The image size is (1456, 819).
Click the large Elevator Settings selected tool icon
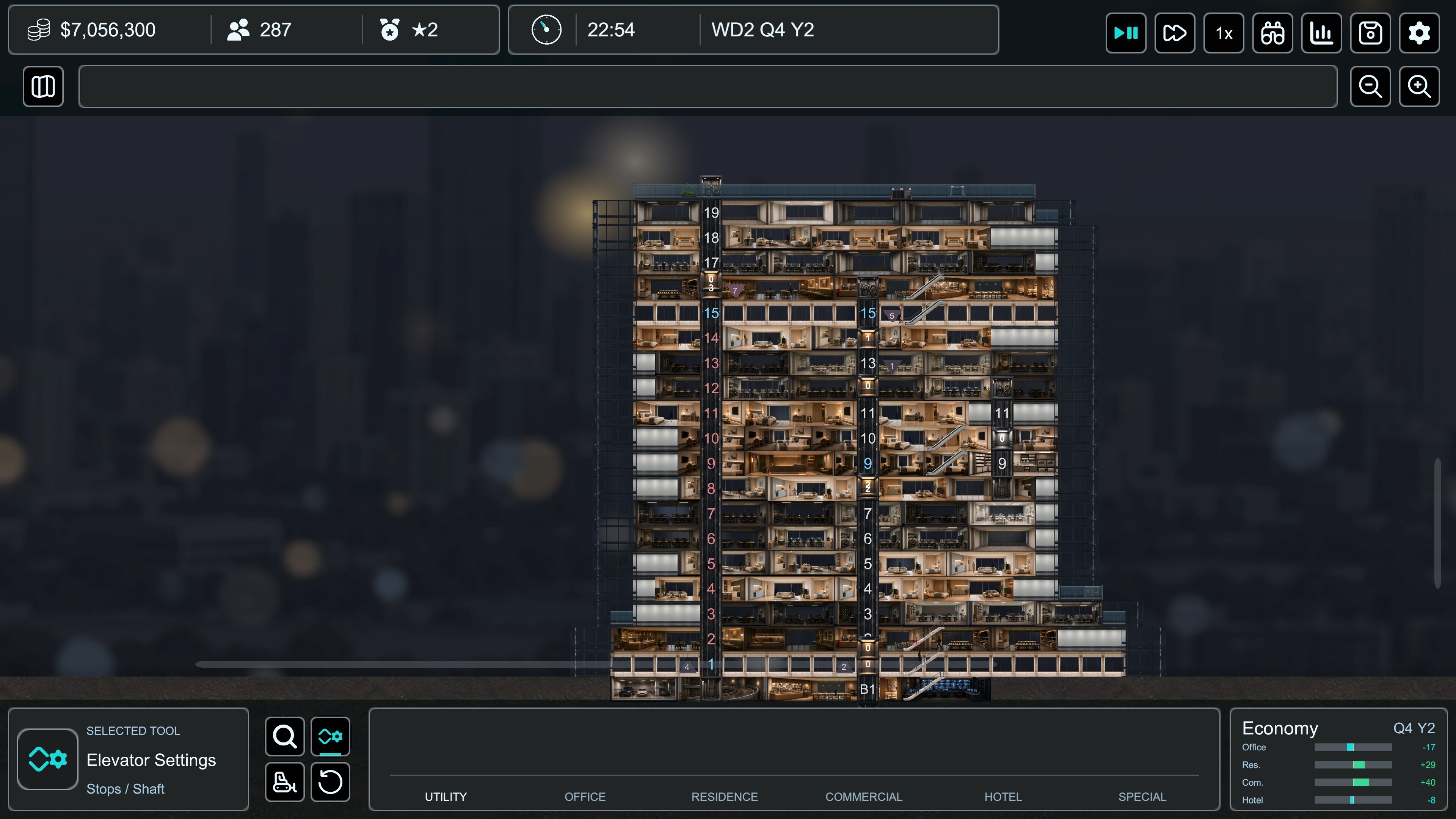pos(47,758)
